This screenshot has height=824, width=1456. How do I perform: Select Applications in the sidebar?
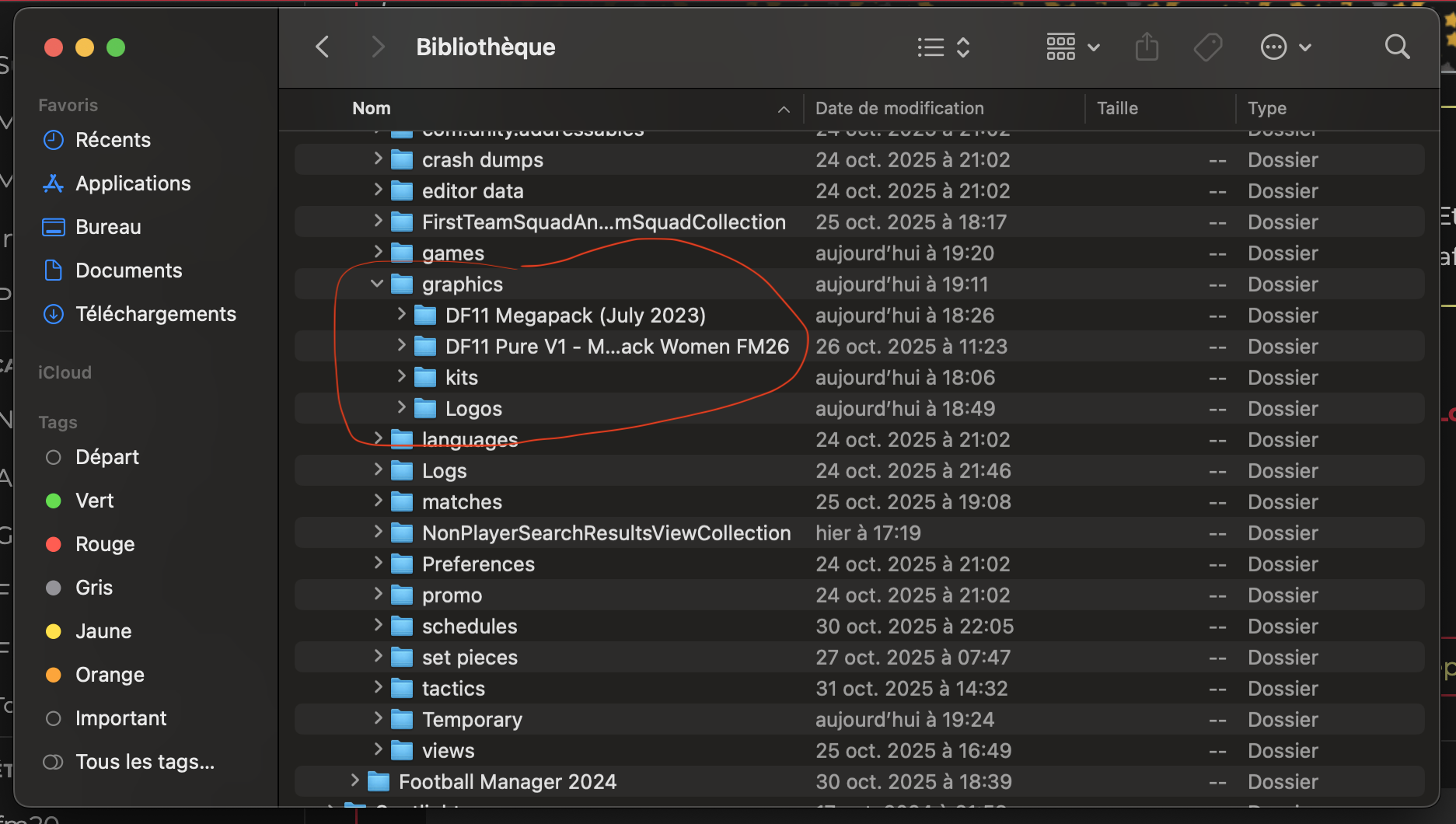point(133,183)
